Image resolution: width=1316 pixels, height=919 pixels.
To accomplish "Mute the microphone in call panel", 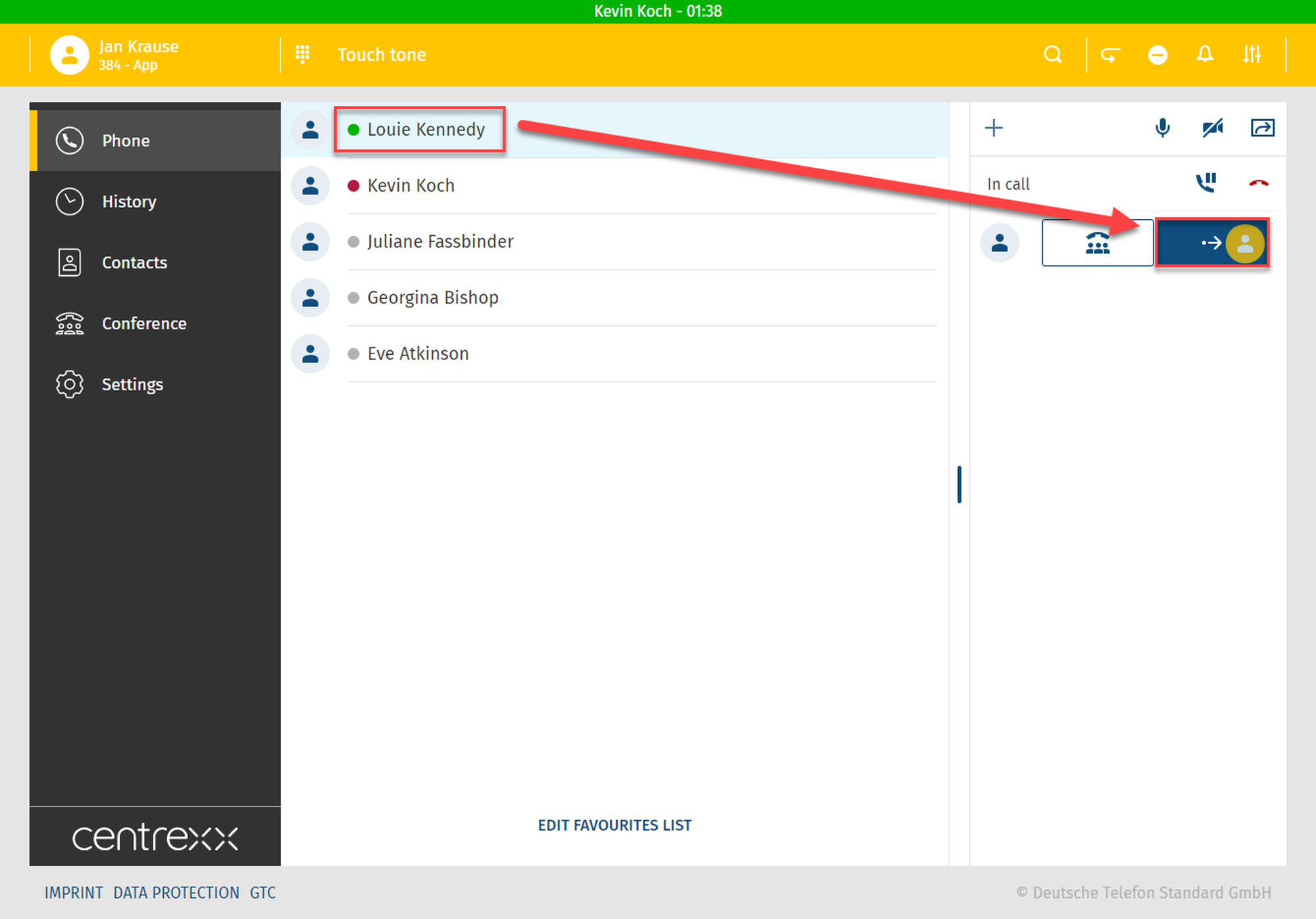I will (1162, 128).
